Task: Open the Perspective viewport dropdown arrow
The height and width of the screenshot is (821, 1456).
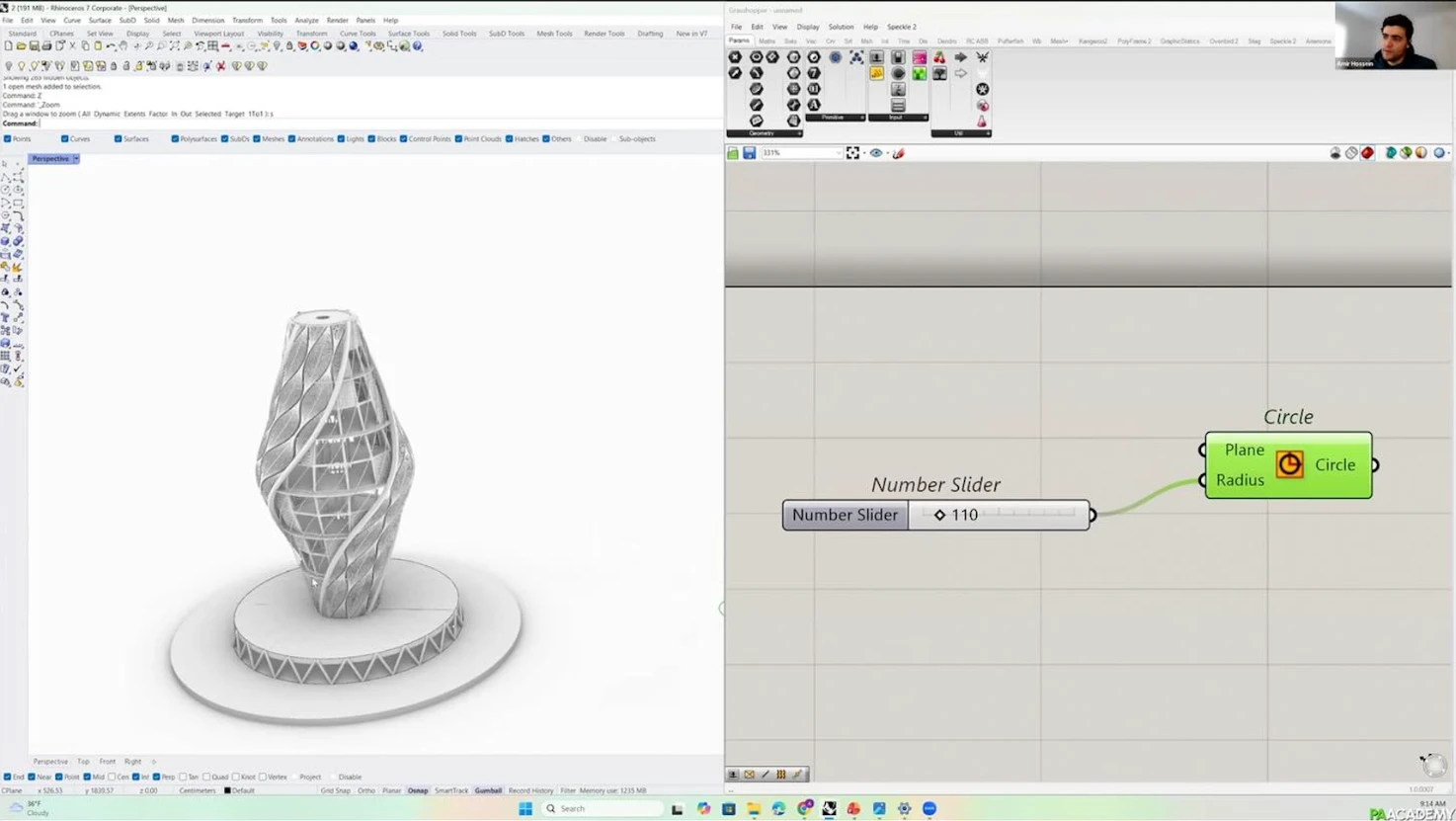Action: [x=76, y=158]
